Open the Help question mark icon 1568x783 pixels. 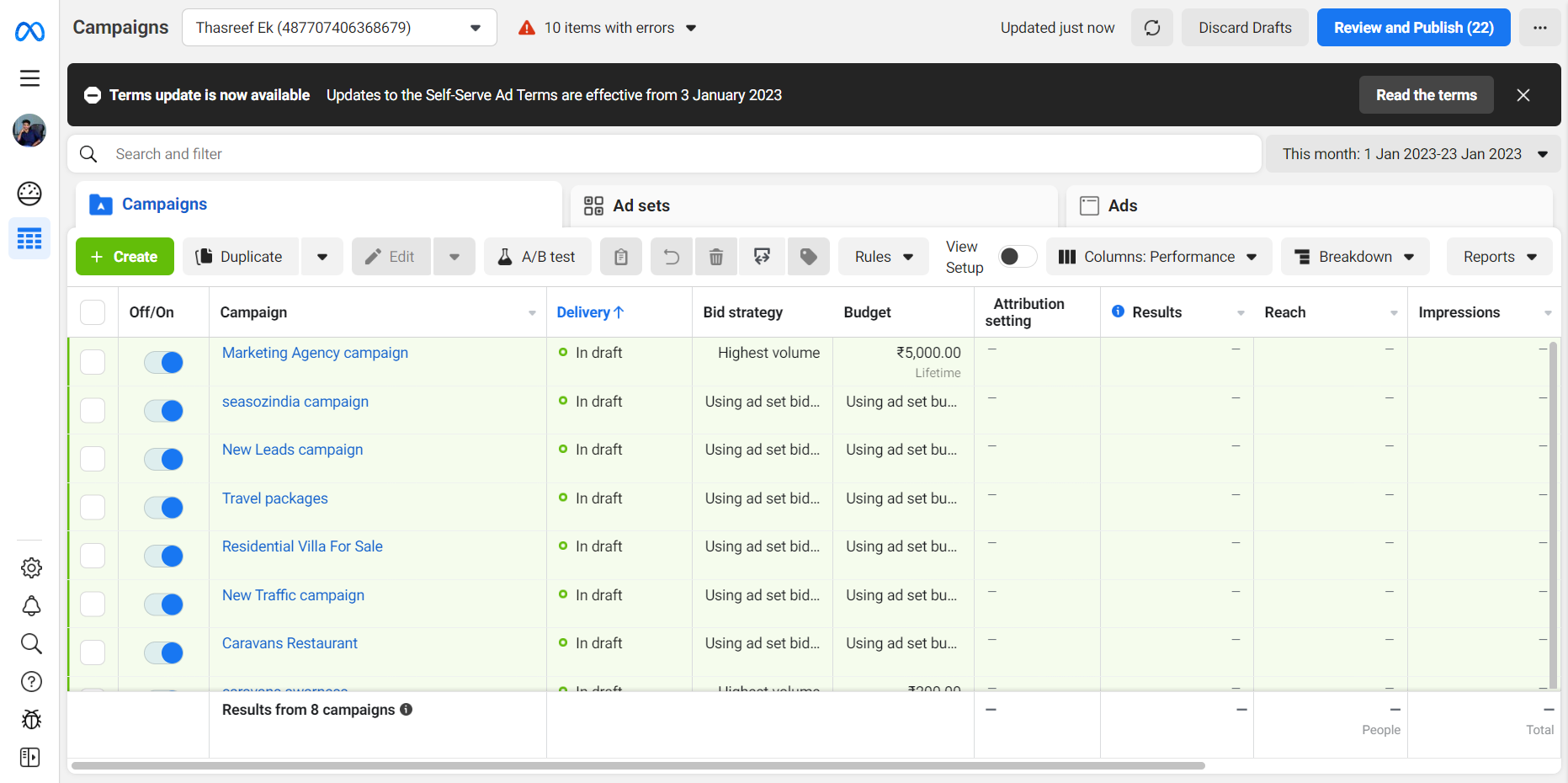pos(31,682)
